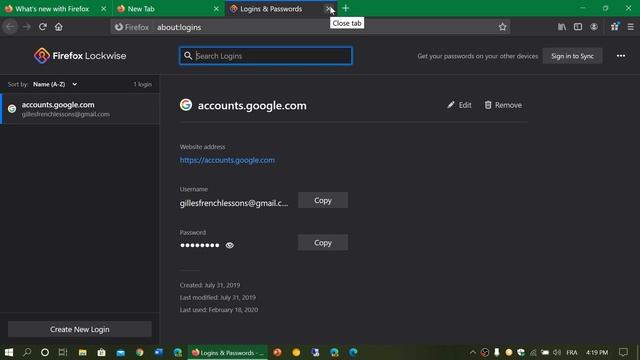Go to the Firefox home page
Image resolution: width=640 pixels, height=360 pixels.
(59, 27)
